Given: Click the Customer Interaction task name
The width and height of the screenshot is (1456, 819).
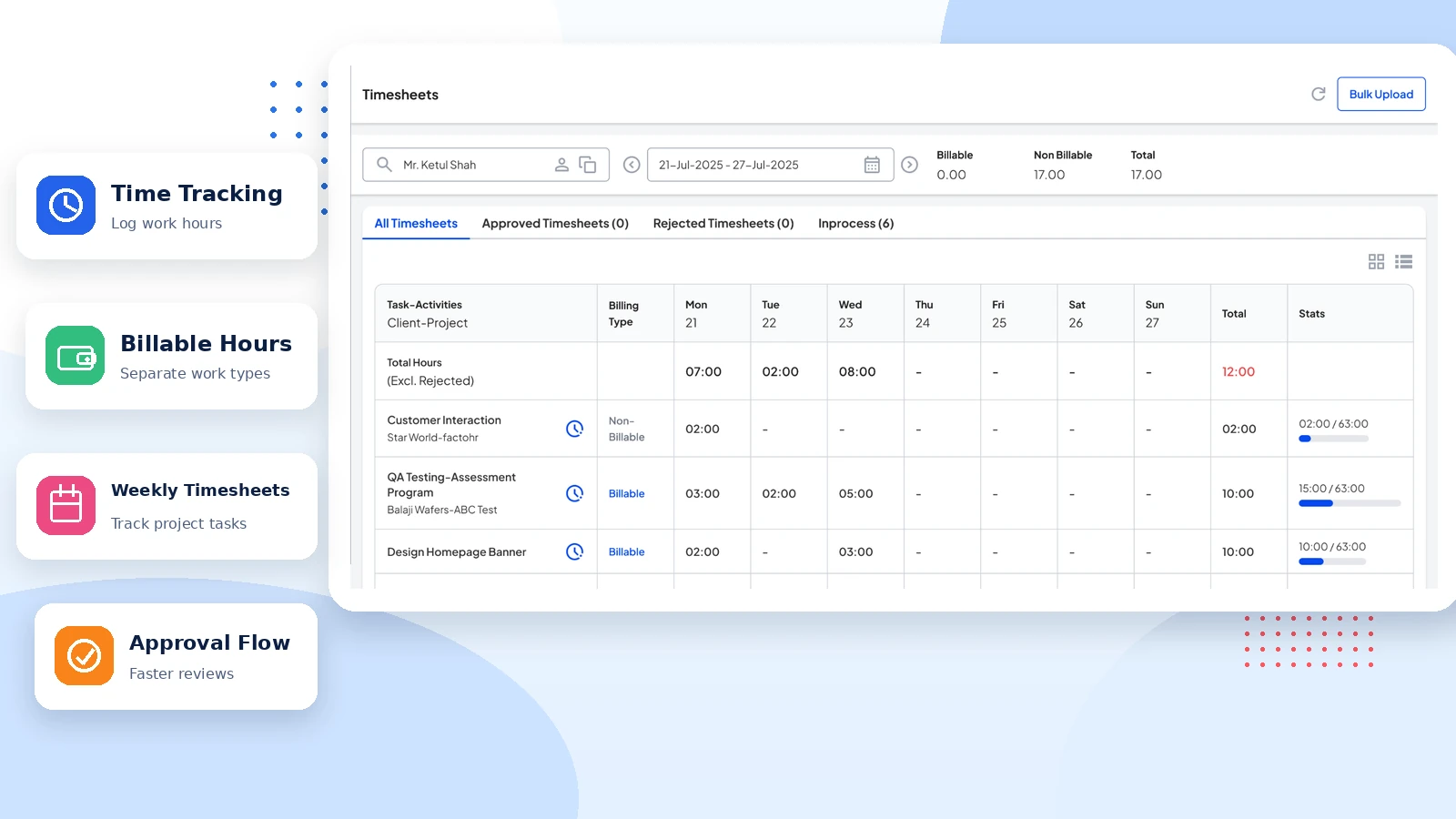Looking at the screenshot, I should pyautogui.click(x=444, y=420).
